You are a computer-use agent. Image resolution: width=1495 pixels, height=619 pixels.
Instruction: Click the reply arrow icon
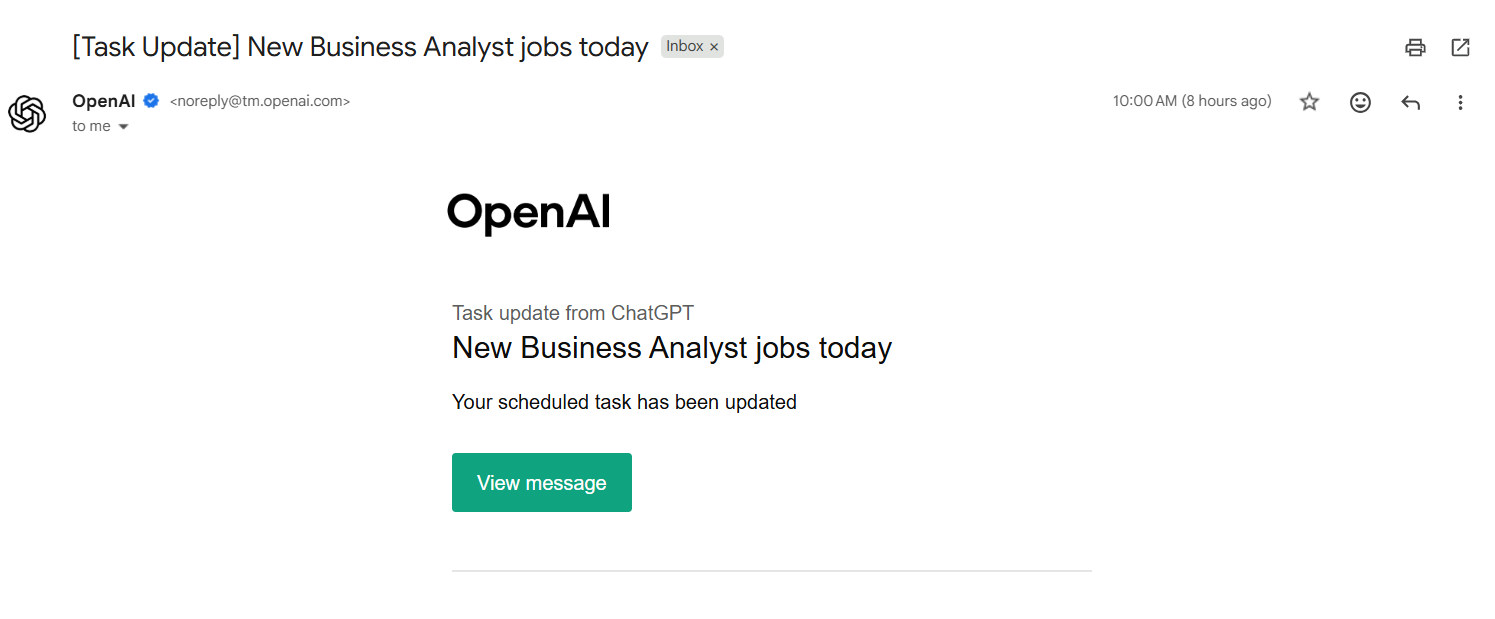tap(1410, 101)
